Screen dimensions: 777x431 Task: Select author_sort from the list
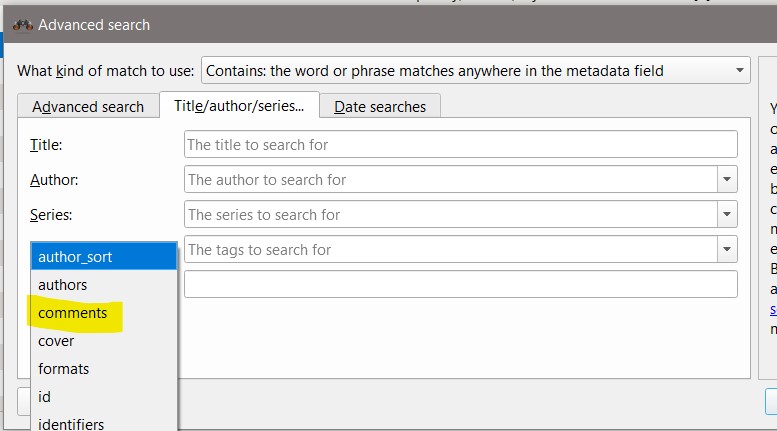coord(104,257)
